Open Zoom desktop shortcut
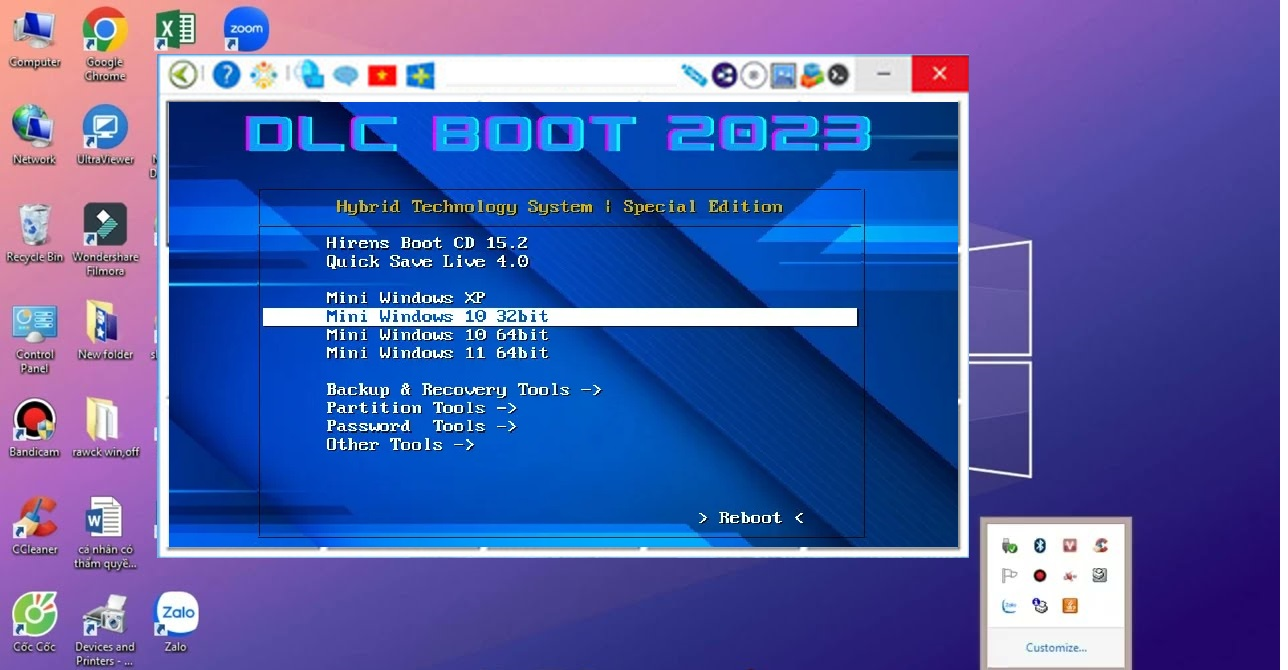Screen dimensions: 1288x670 tap(246, 30)
